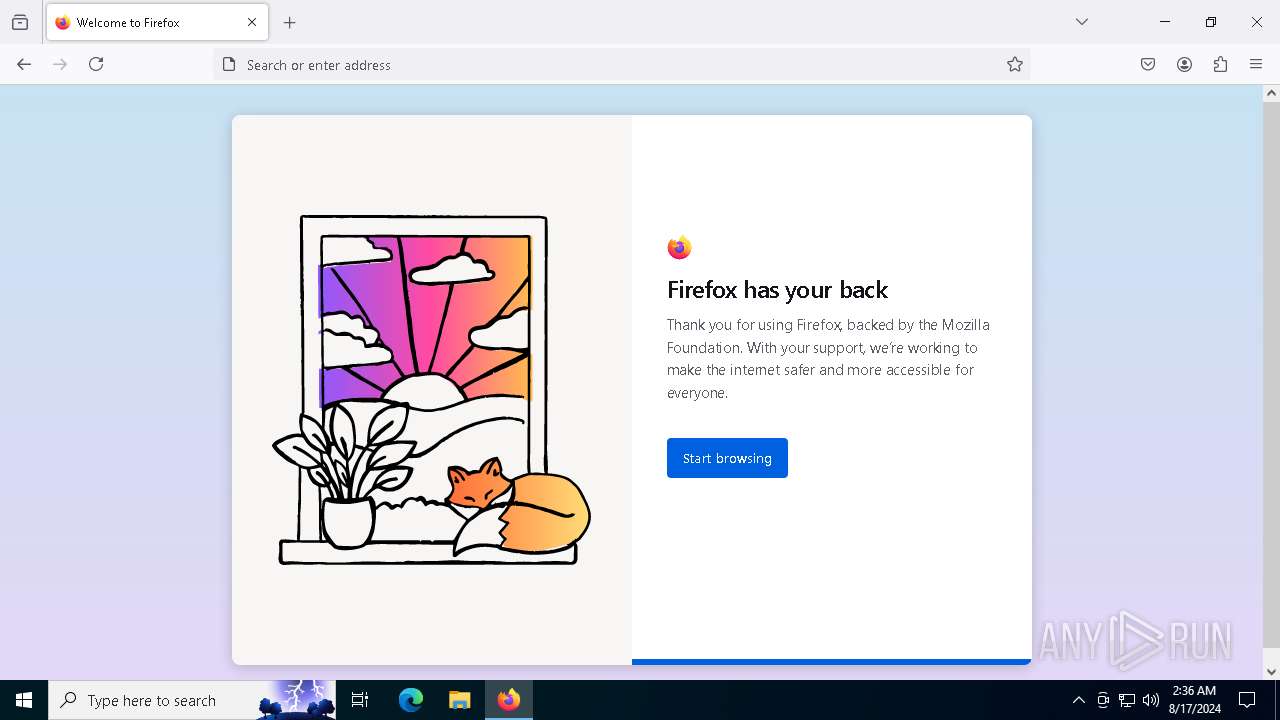Click the window and fox illustration
Viewport: 1280px width, 720px height.
point(432,390)
